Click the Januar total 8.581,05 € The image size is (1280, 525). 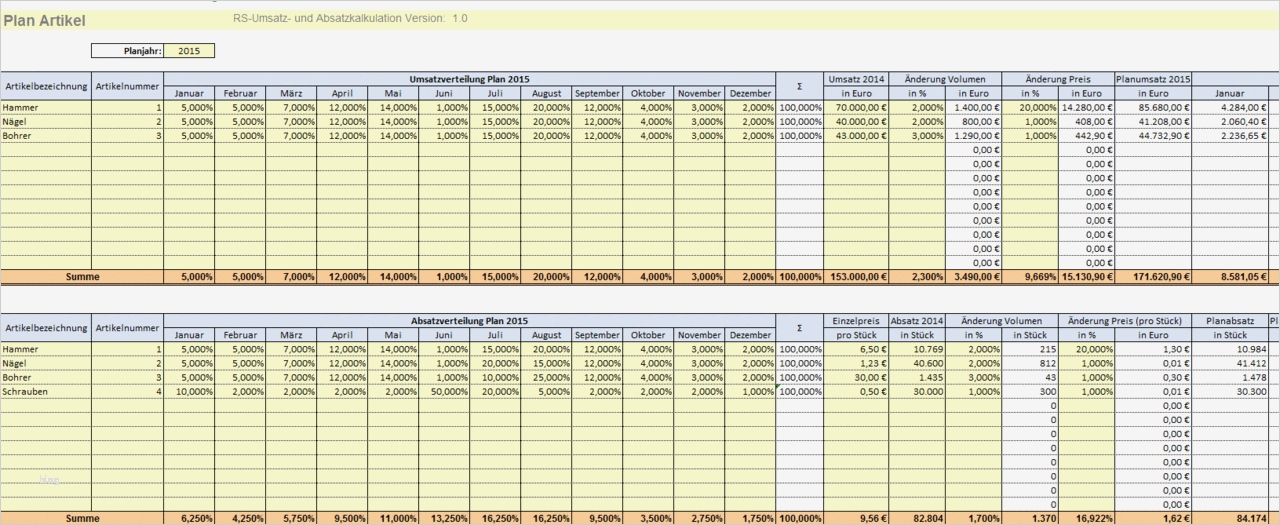tap(1230, 276)
